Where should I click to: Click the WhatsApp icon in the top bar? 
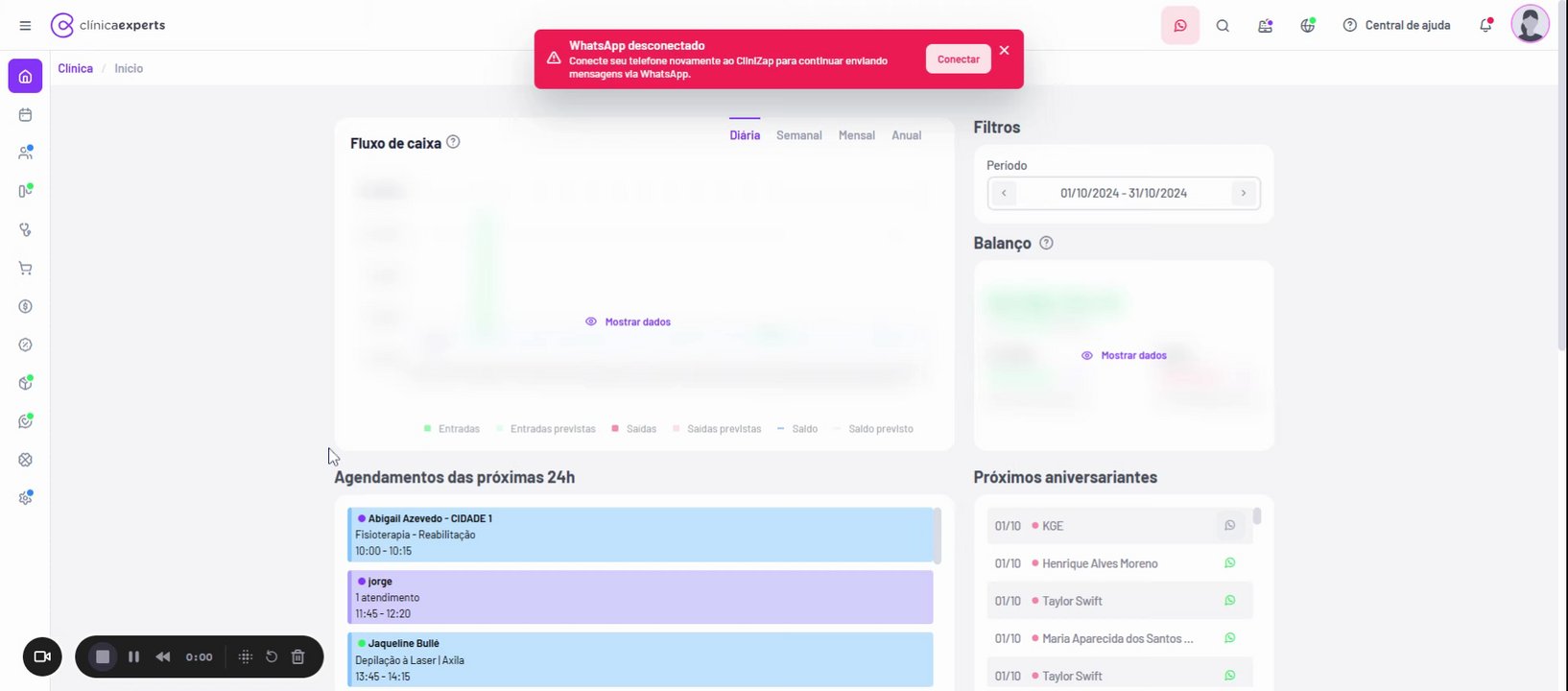pyautogui.click(x=1180, y=26)
